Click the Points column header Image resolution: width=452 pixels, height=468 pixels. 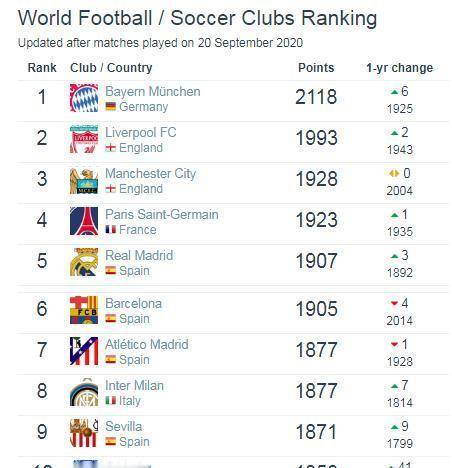316,68
